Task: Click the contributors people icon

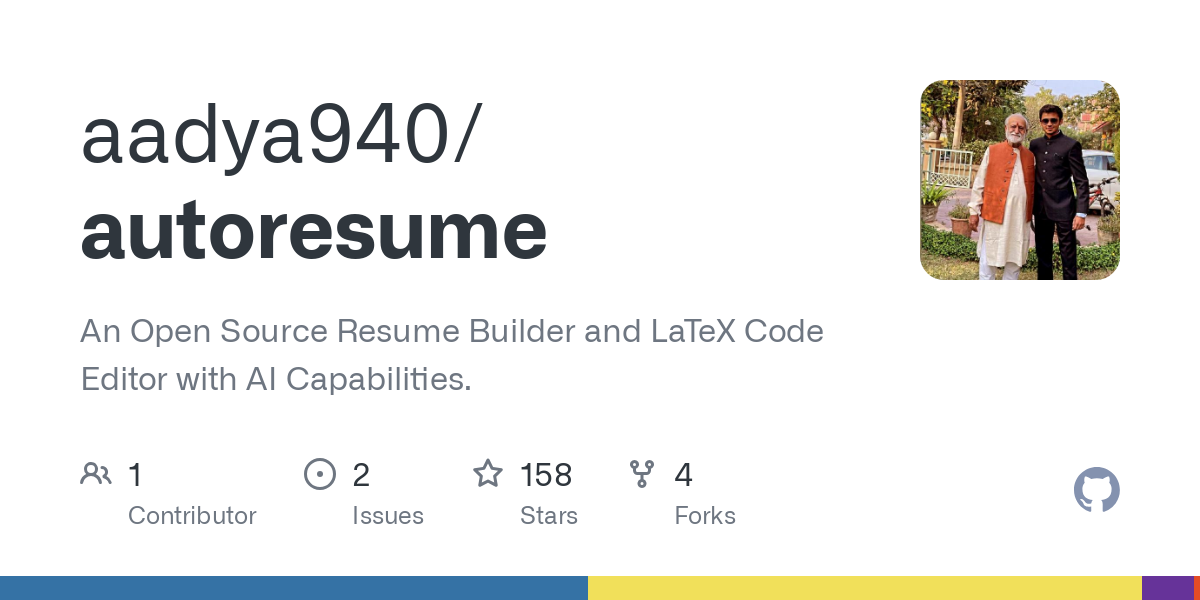Action: [96, 474]
